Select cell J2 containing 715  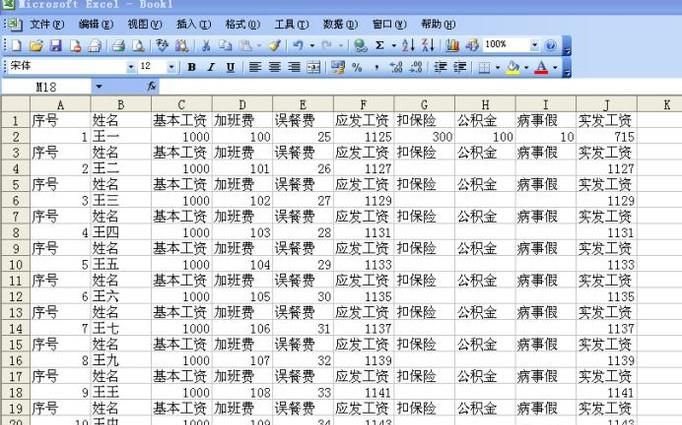[x=606, y=137]
